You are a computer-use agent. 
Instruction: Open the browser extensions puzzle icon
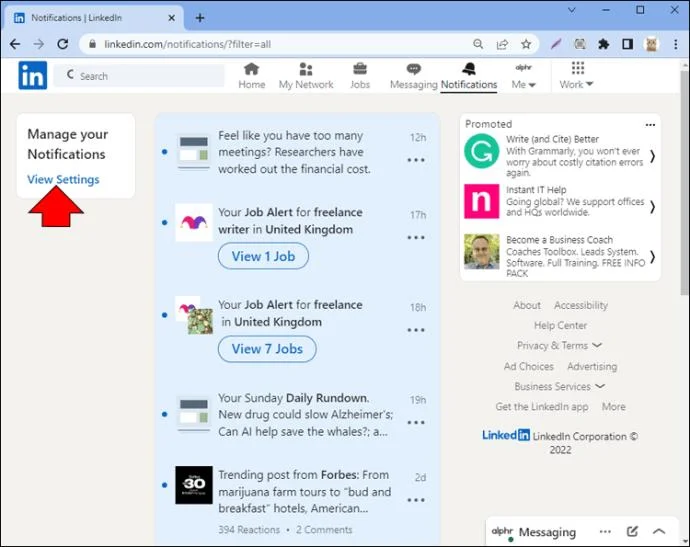603,44
